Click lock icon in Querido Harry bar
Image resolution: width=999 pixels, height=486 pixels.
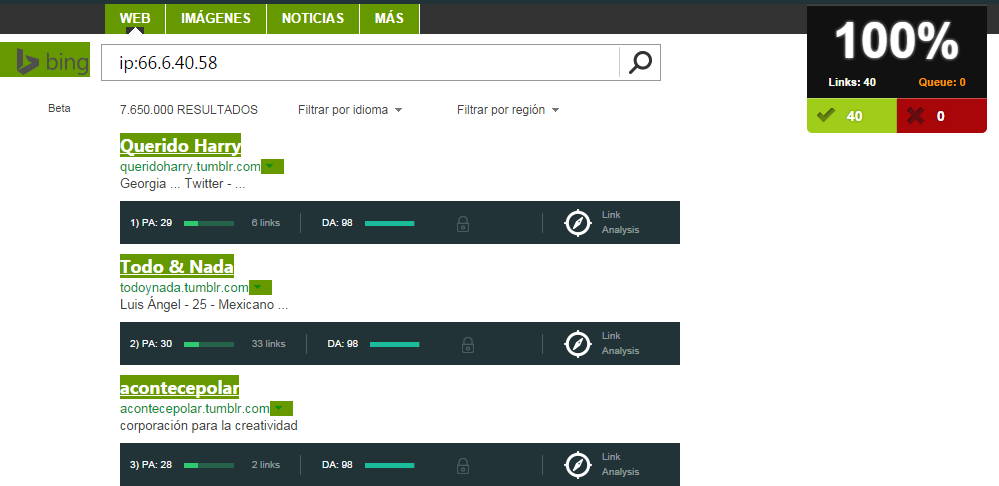(463, 224)
